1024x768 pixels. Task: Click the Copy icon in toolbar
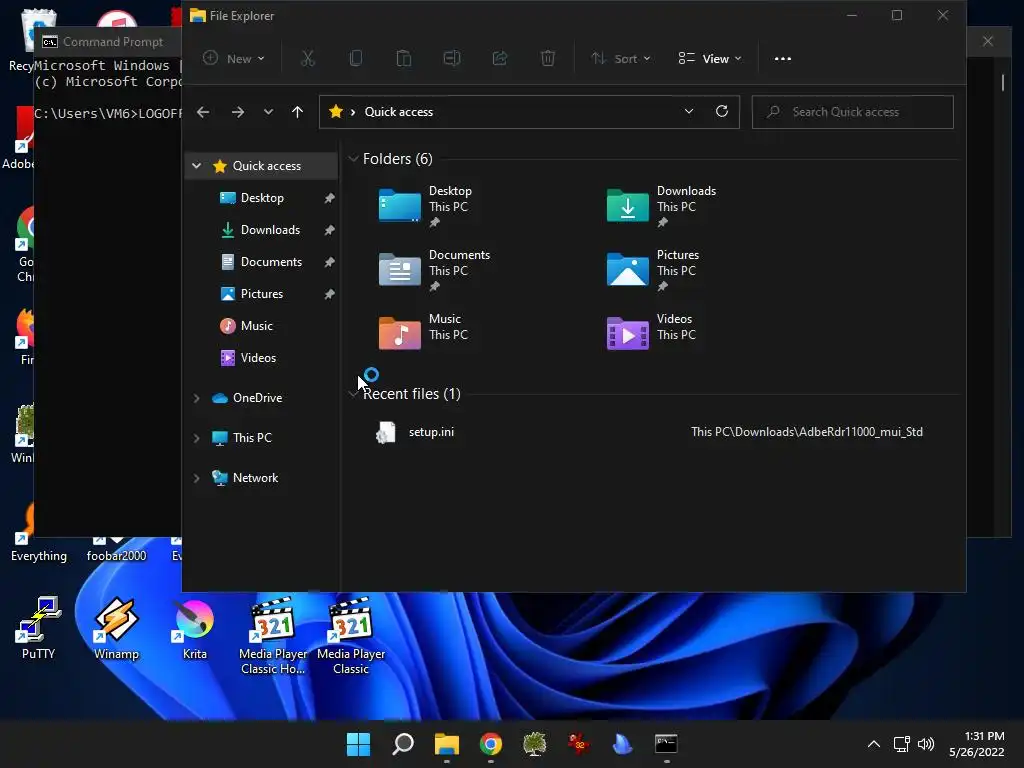(x=356, y=59)
